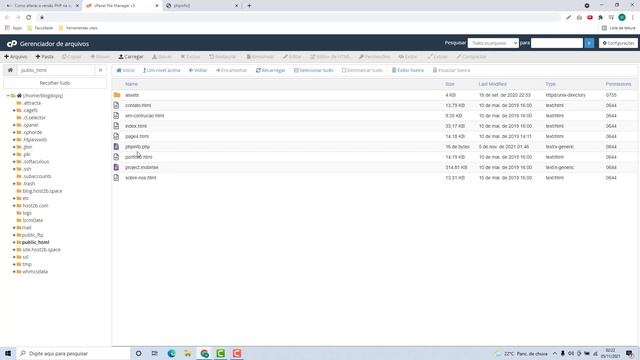The height and width of the screenshot is (360, 640).
Task: Click the Editor de HTML toolbar button
Action: pyautogui.click(x=330, y=57)
